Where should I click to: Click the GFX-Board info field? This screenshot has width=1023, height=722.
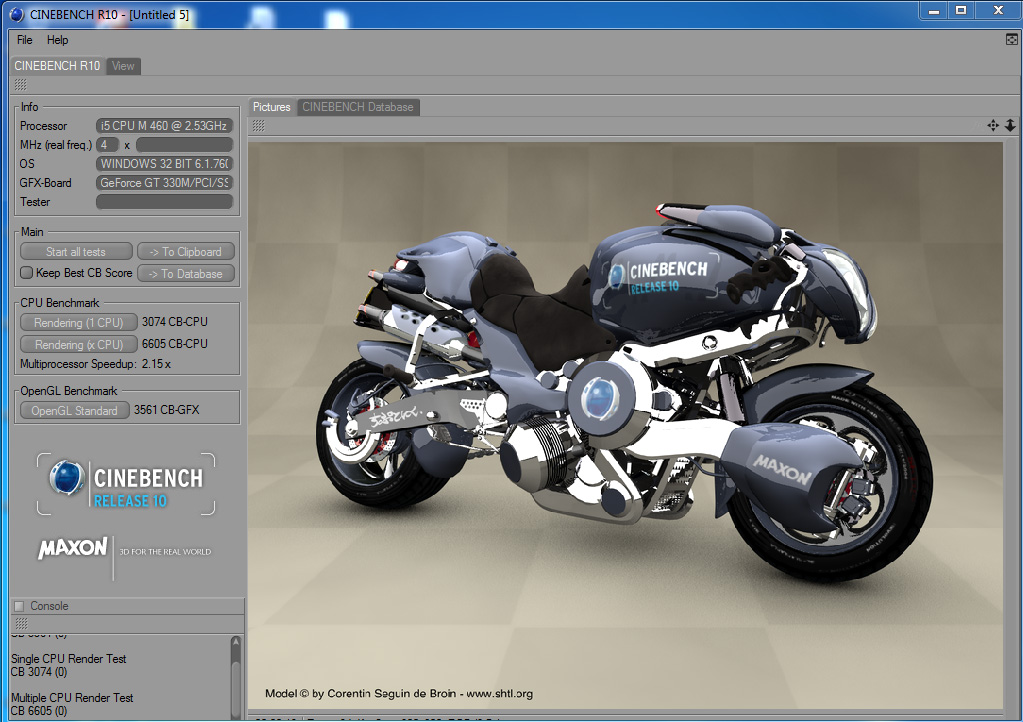click(x=164, y=183)
